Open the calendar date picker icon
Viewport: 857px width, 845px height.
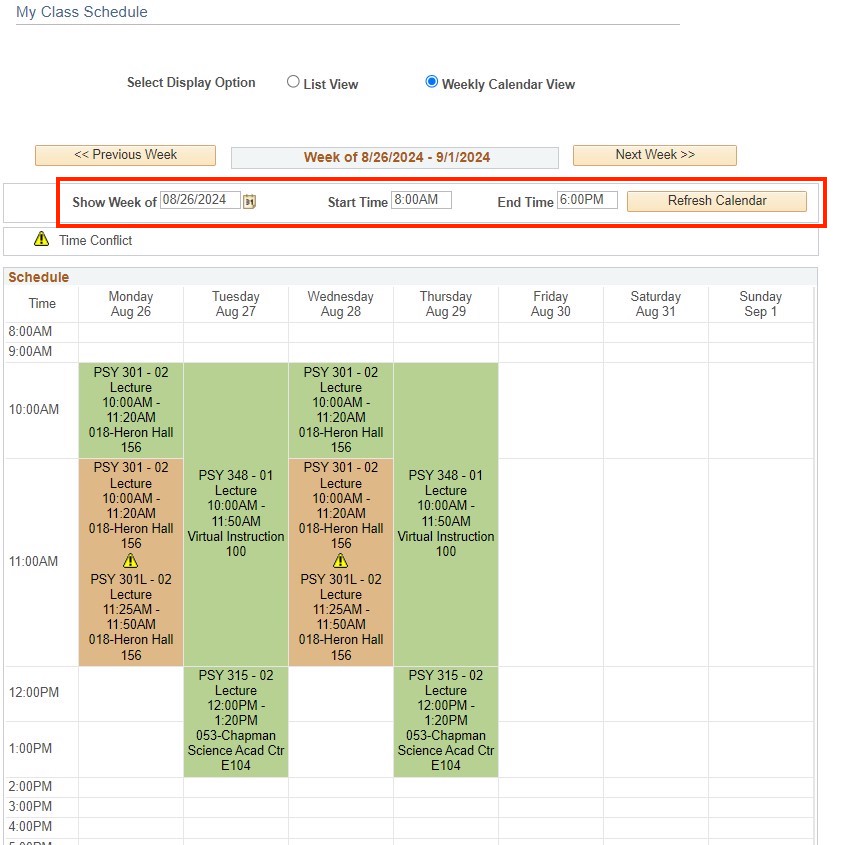click(249, 200)
